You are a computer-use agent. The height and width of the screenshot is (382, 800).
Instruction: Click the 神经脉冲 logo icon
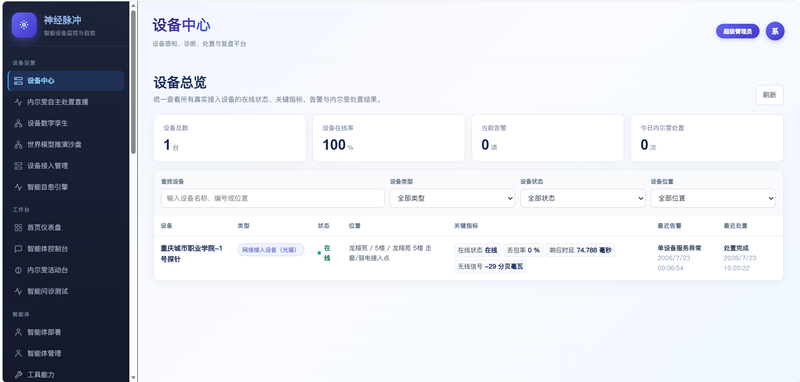[24, 25]
